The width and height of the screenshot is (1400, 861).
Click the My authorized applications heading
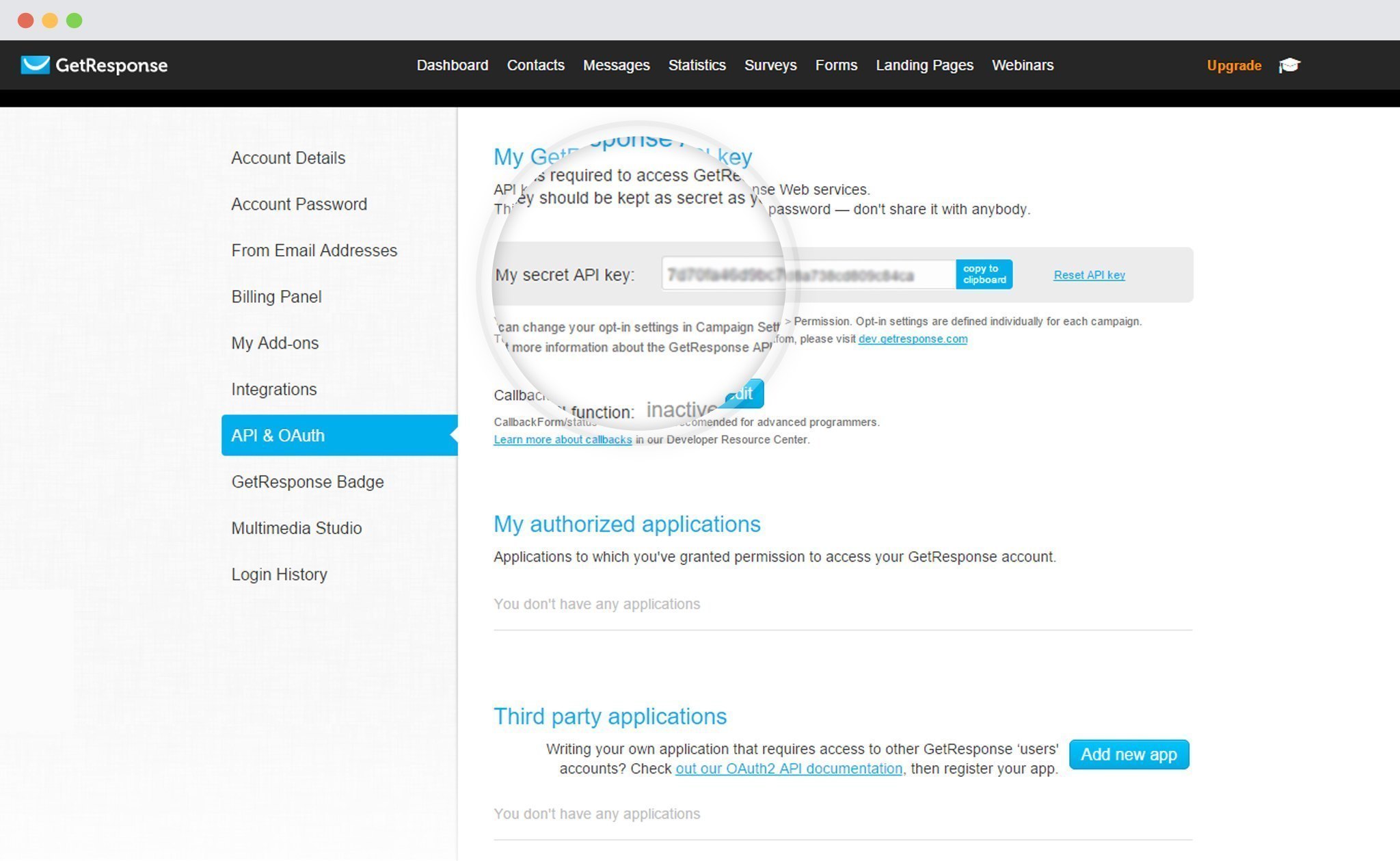pos(627,524)
